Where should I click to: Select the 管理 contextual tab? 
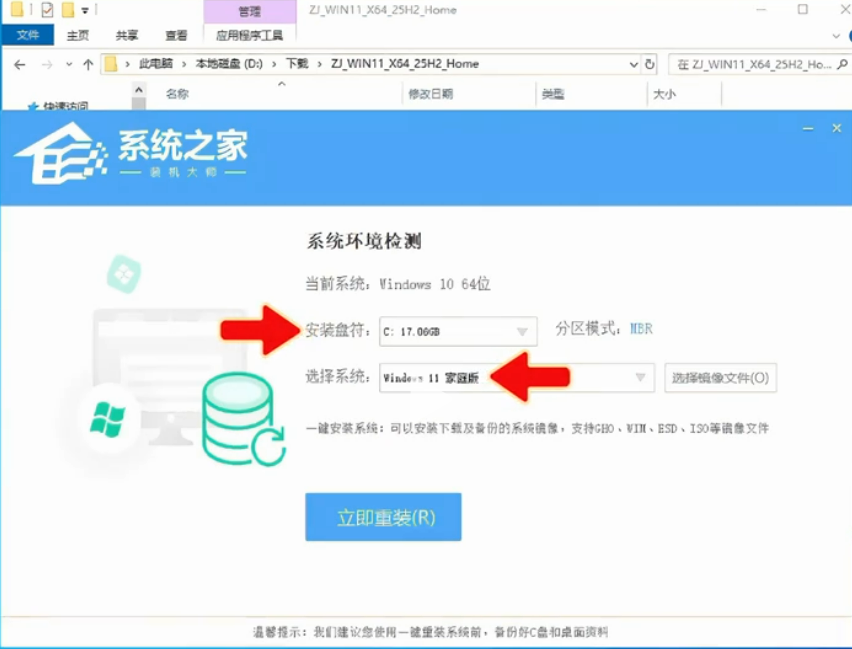tap(250, 11)
